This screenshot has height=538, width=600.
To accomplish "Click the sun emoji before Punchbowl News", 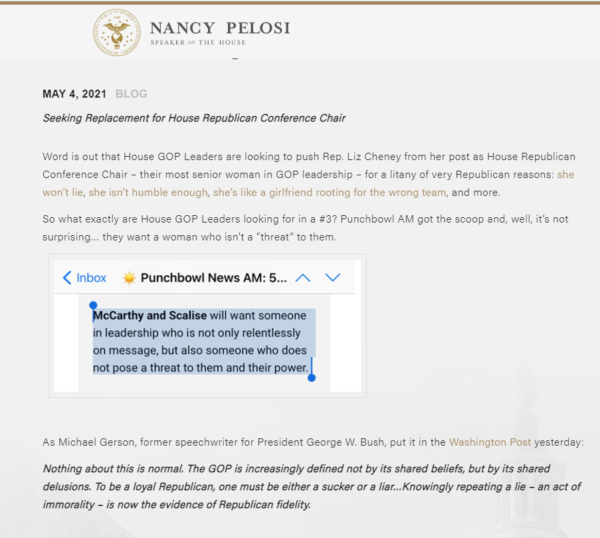I will point(129,278).
